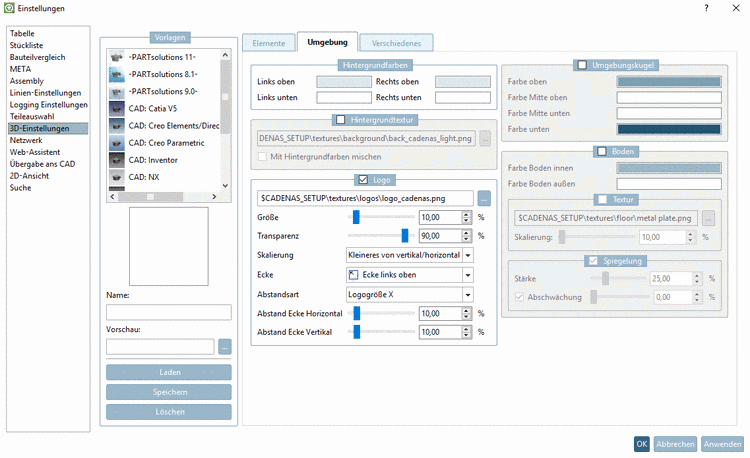Open the Web-Assistent settings page
This screenshot has height=458, width=750.
tap(35, 152)
